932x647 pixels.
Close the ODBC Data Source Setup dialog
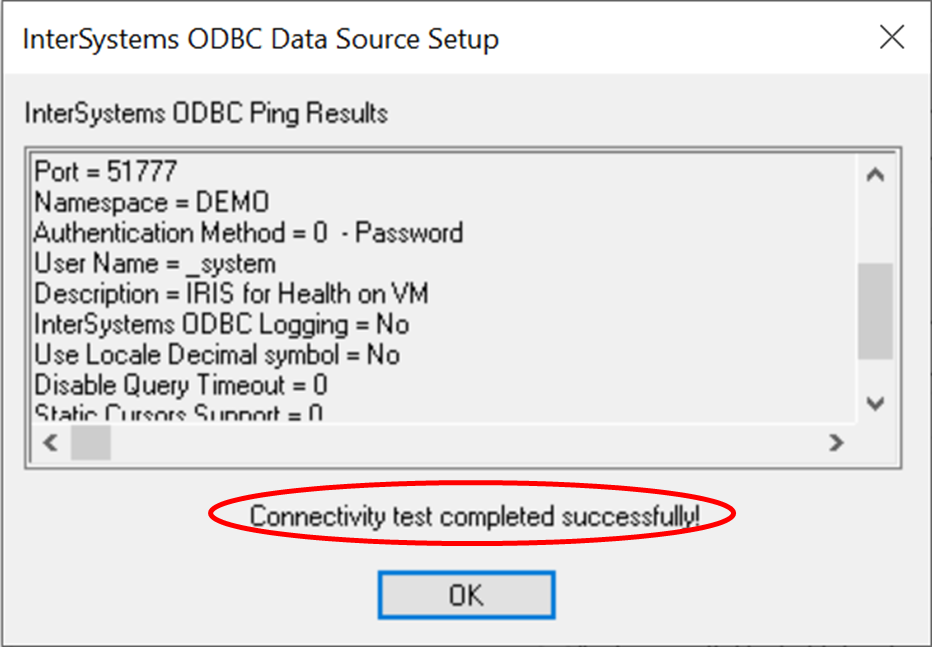point(892,38)
